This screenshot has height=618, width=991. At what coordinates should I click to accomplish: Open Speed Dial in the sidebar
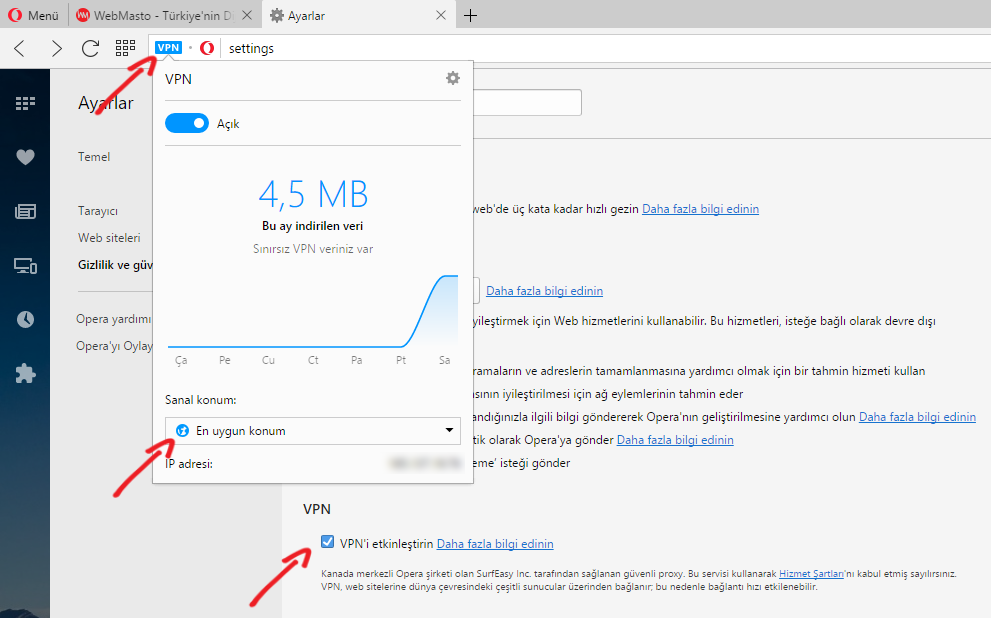click(25, 103)
